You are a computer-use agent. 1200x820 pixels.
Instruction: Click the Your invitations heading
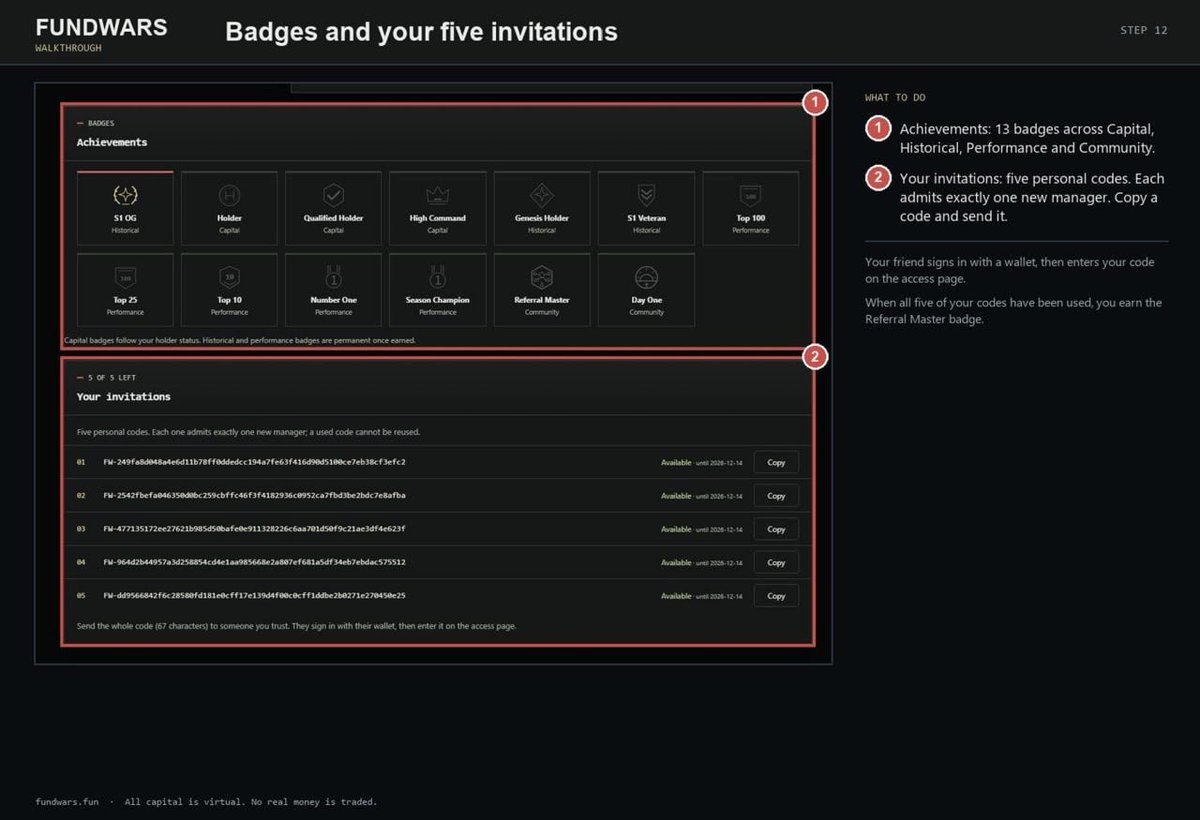124,397
